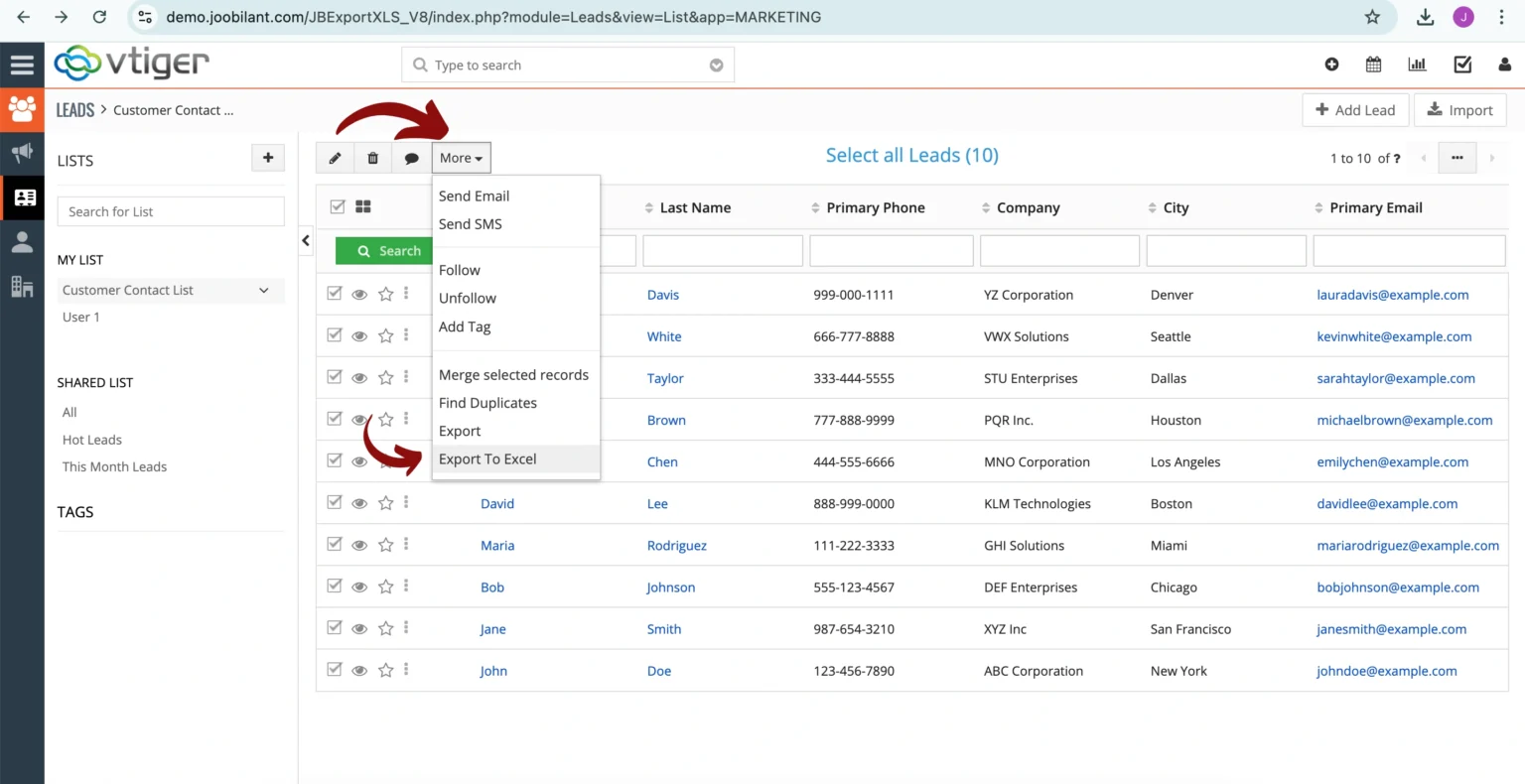Click the trash delete icon
1525x784 pixels.
coord(372,157)
